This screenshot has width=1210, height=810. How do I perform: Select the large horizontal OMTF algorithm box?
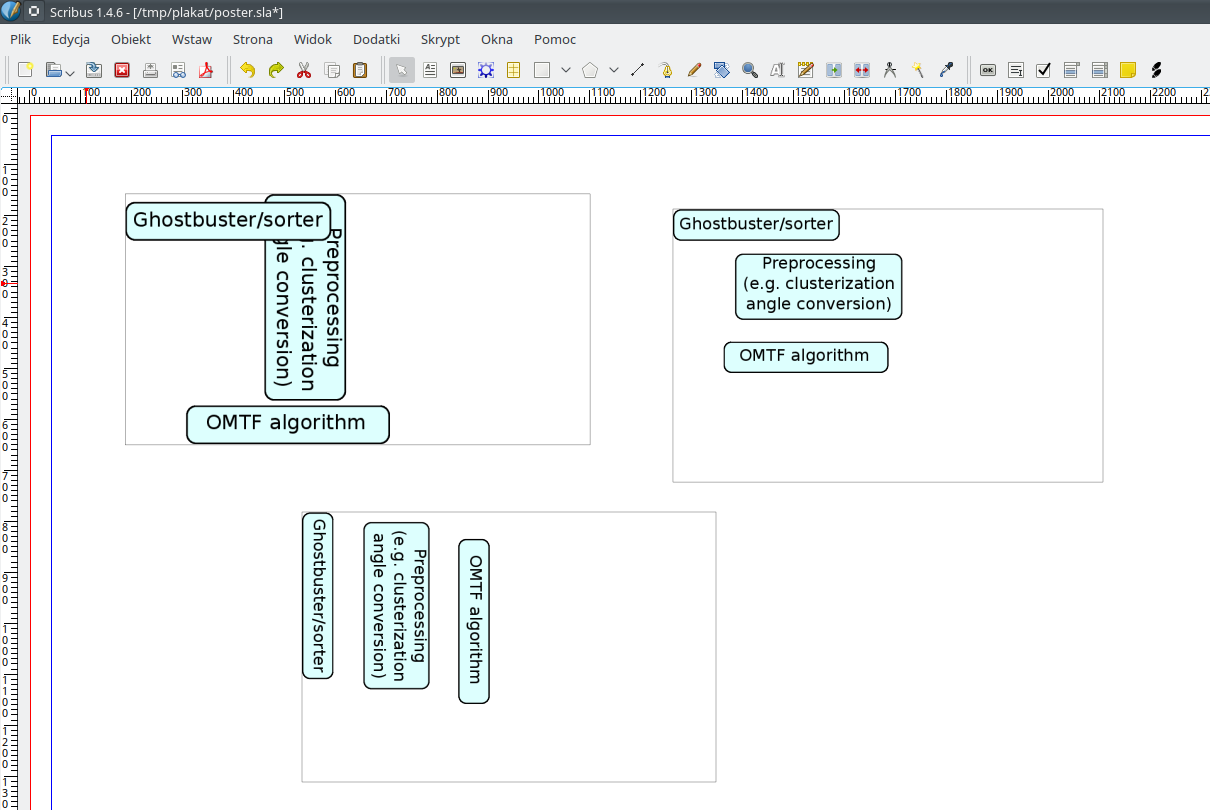click(x=288, y=424)
